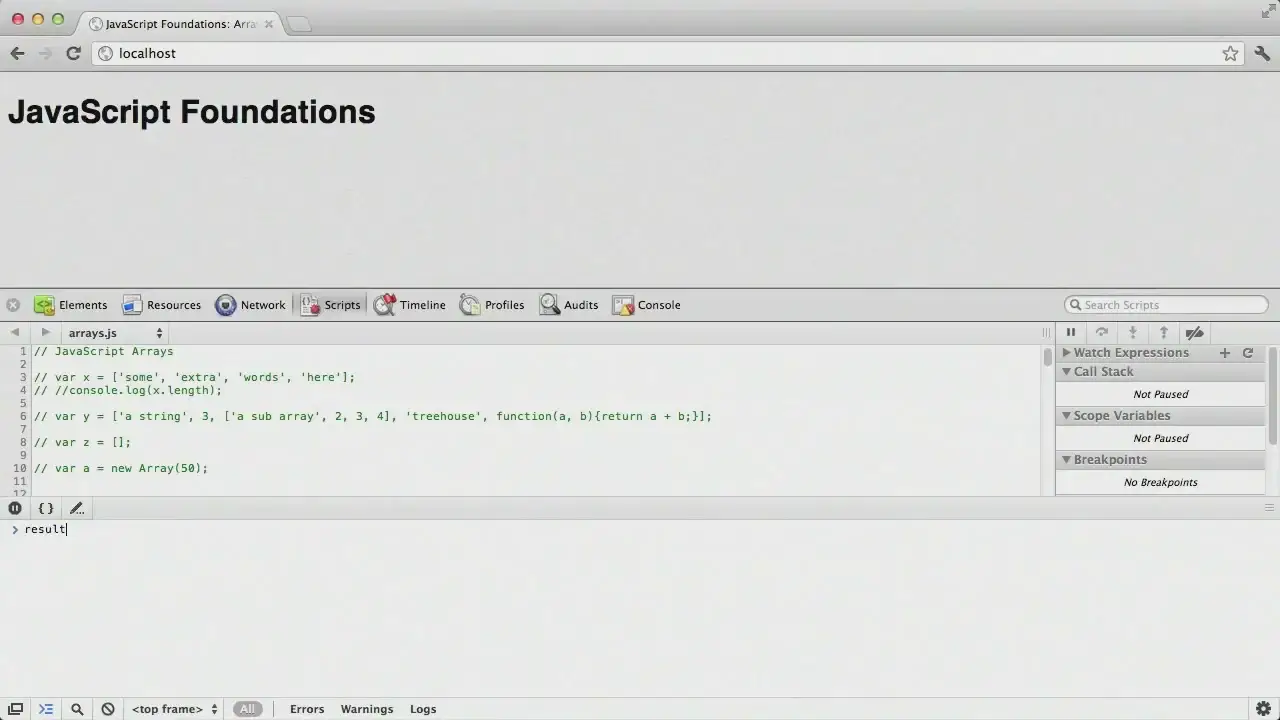Enter fullscreen with the expand arrows
Viewport: 1280px width, 720px height.
coord(1268,11)
